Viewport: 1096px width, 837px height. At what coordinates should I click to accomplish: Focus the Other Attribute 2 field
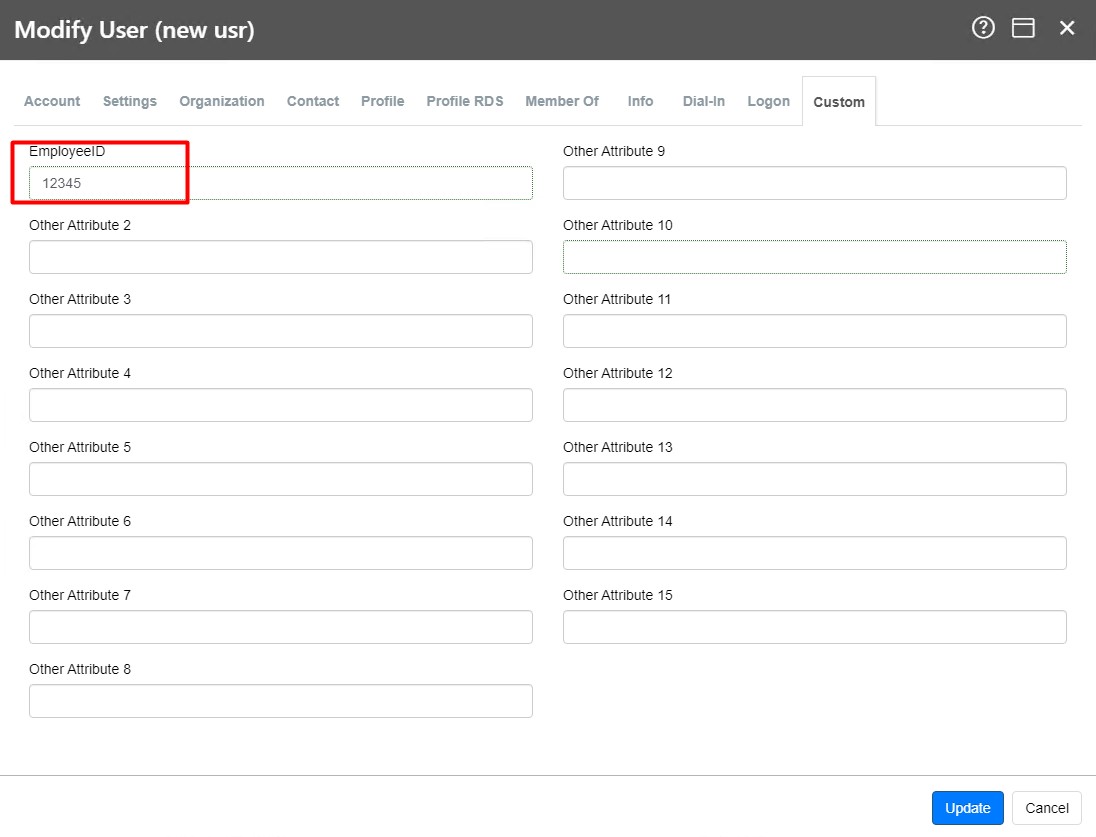pyautogui.click(x=280, y=257)
